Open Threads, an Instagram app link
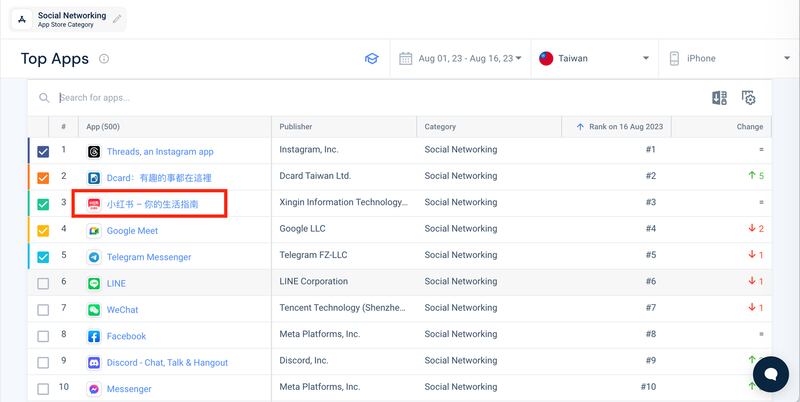The image size is (800, 402). (160, 152)
